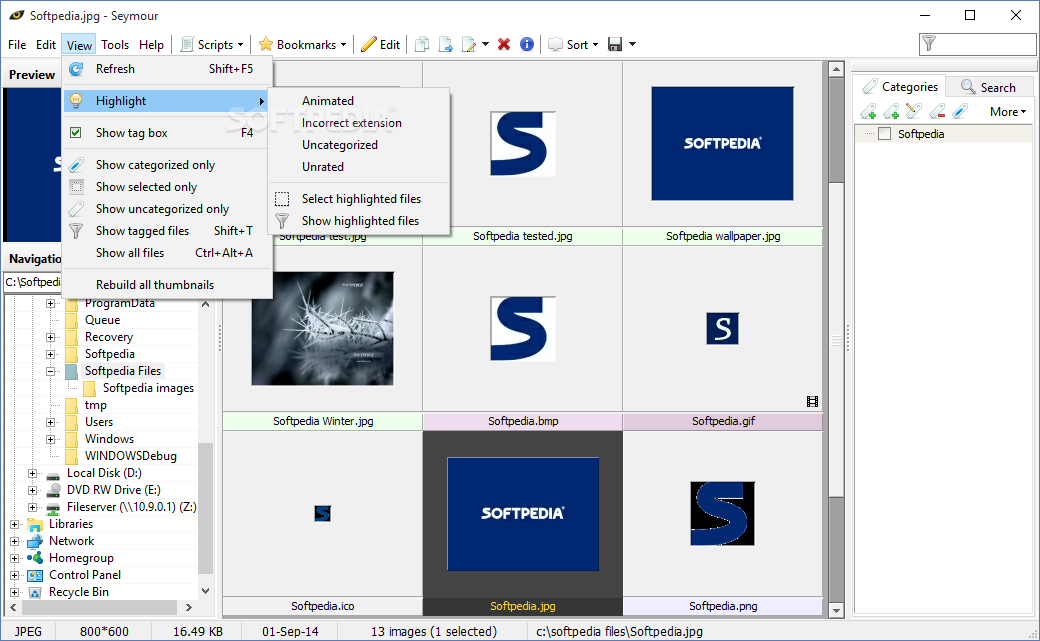Click the rename file icon with pencil
The width and height of the screenshot is (1040, 641).
pos(468,44)
